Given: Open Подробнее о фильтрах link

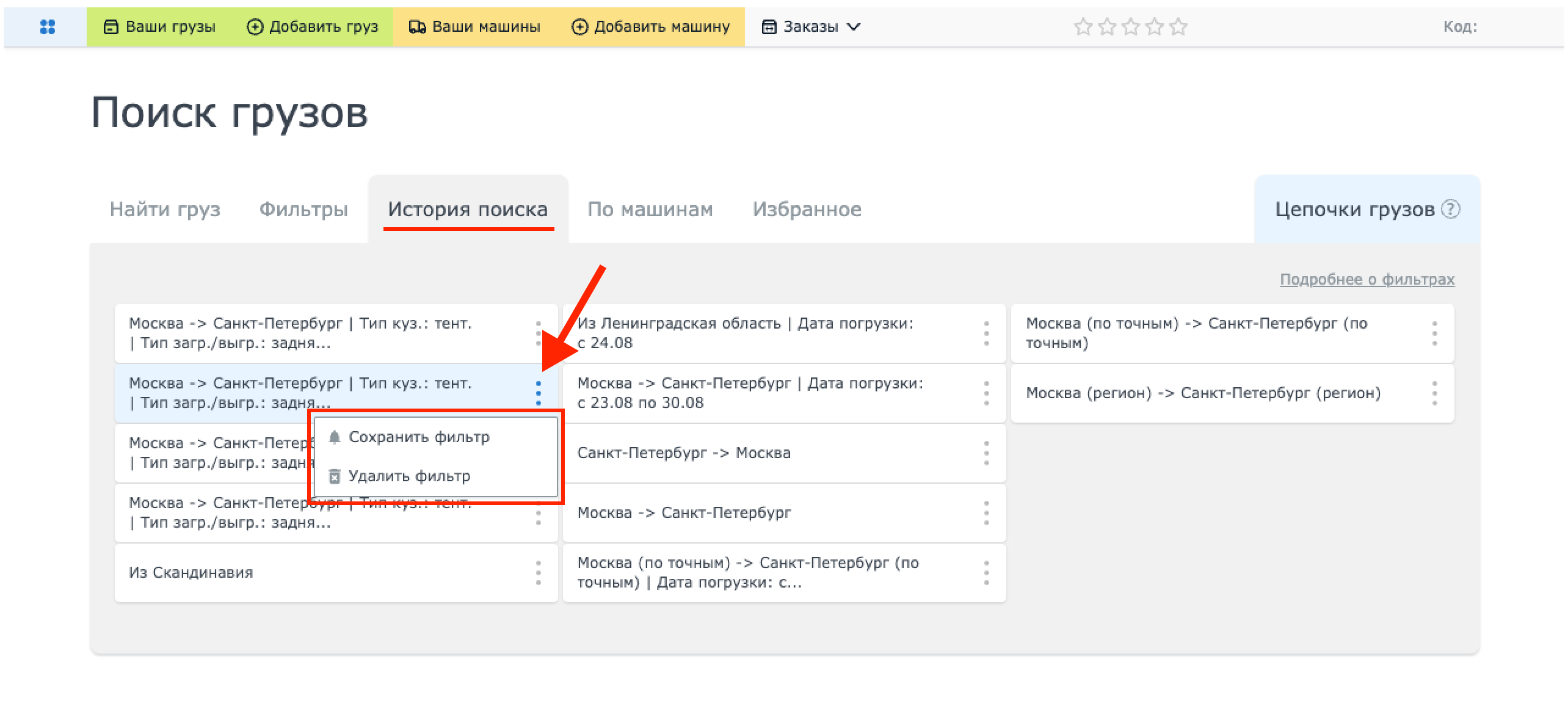Looking at the screenshot, I should point(1367,279).
